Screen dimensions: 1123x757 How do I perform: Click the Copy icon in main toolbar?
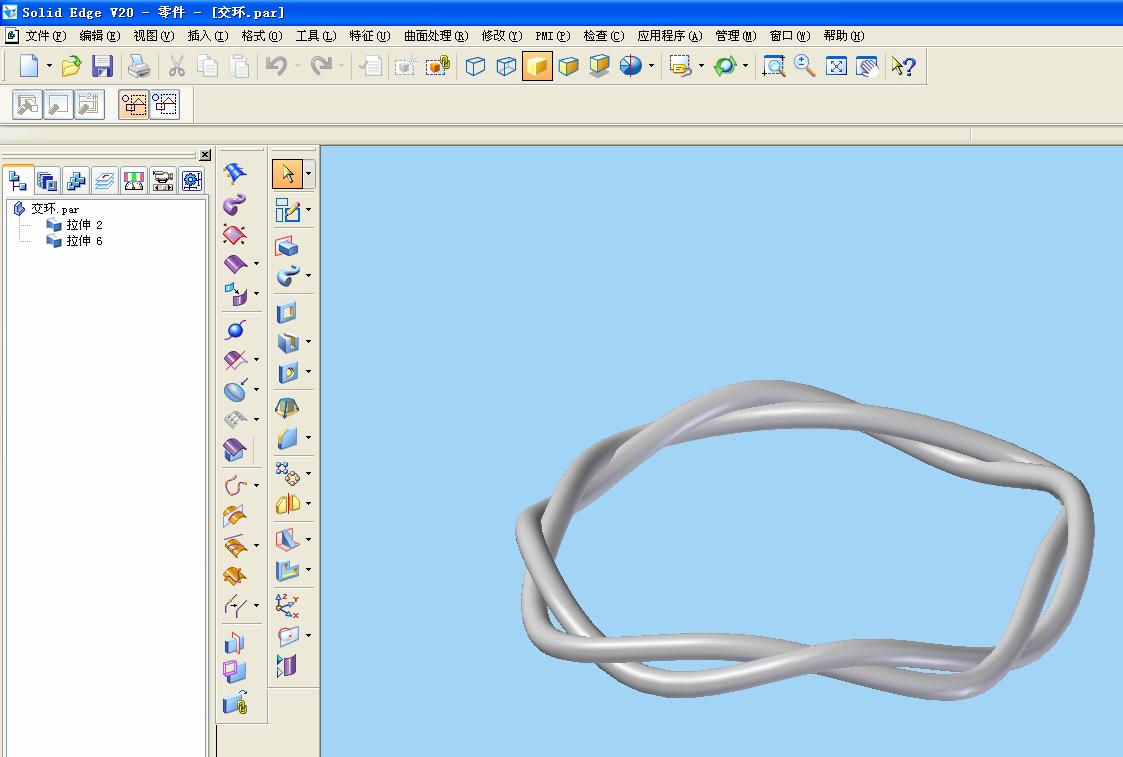(x=207, y=66)
